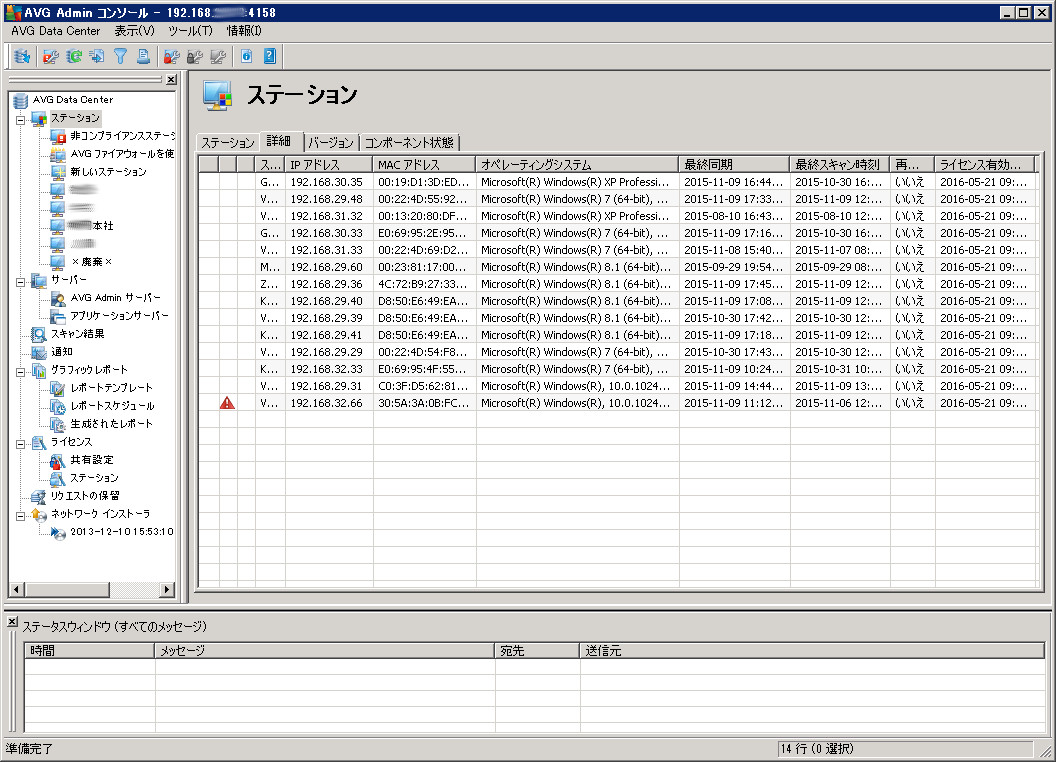The width and height of the screenshot is (1056, 762).
Task: Click the connect to Data Center toolbar icon
Action: (x=22, y=57)
